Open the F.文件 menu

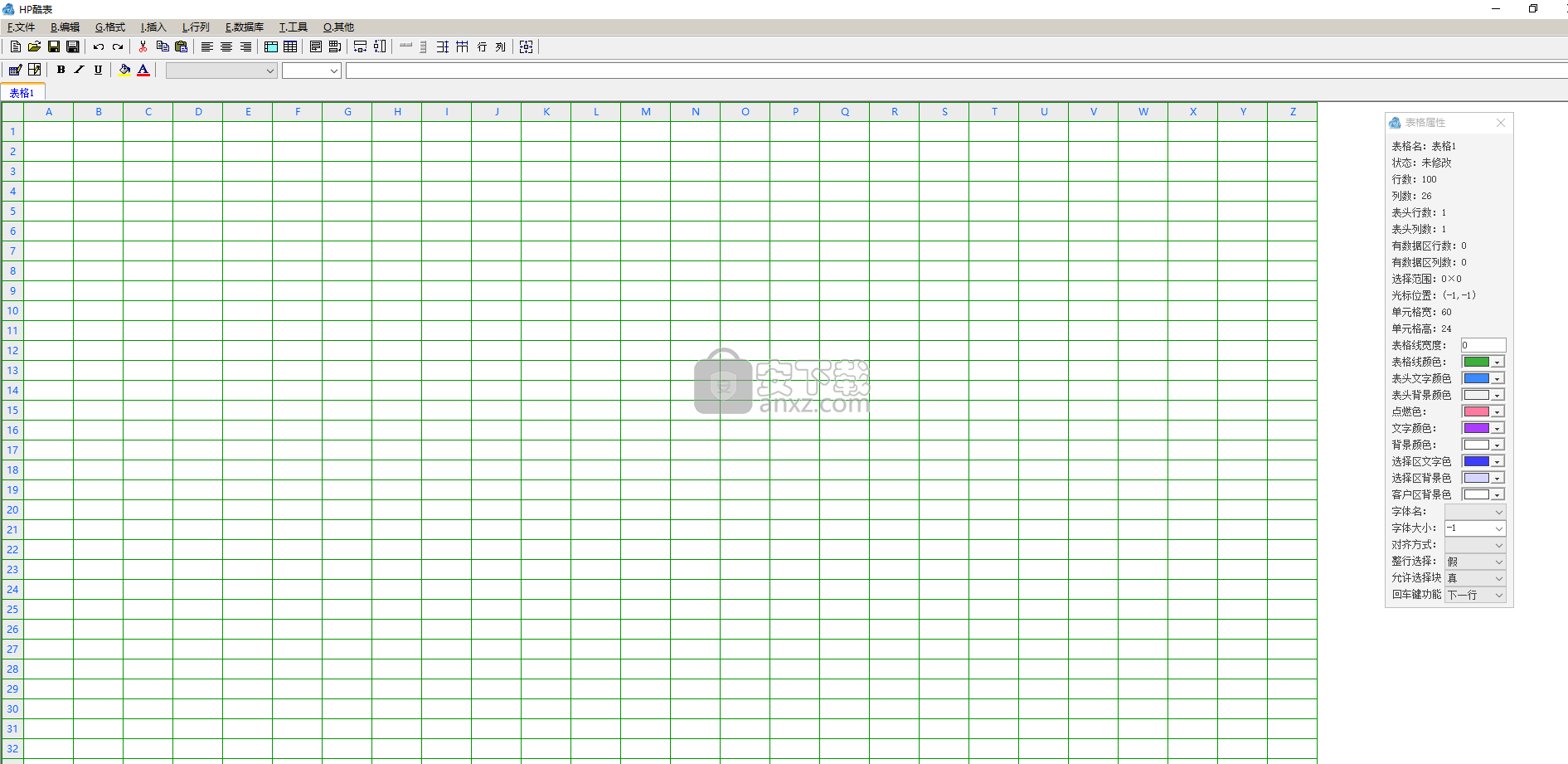tap(21, 27)
